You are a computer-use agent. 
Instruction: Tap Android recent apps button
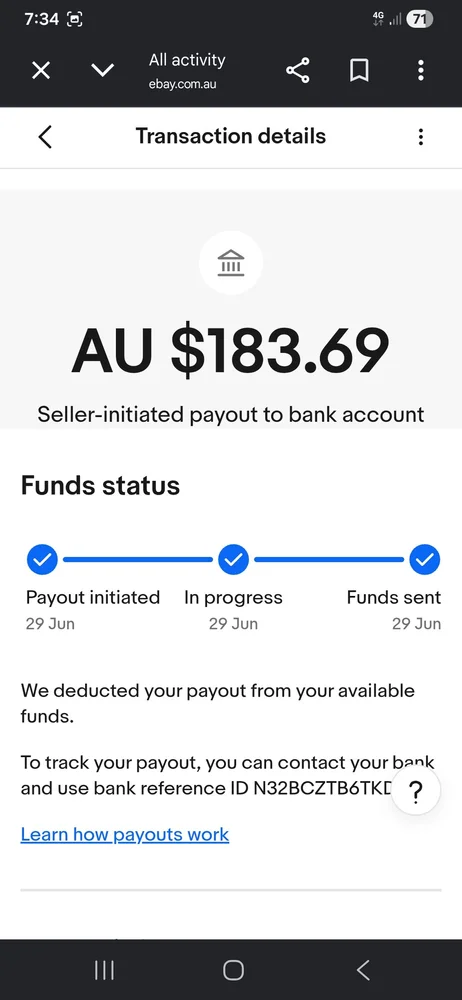pyautogui.click(x=104, y=970)
